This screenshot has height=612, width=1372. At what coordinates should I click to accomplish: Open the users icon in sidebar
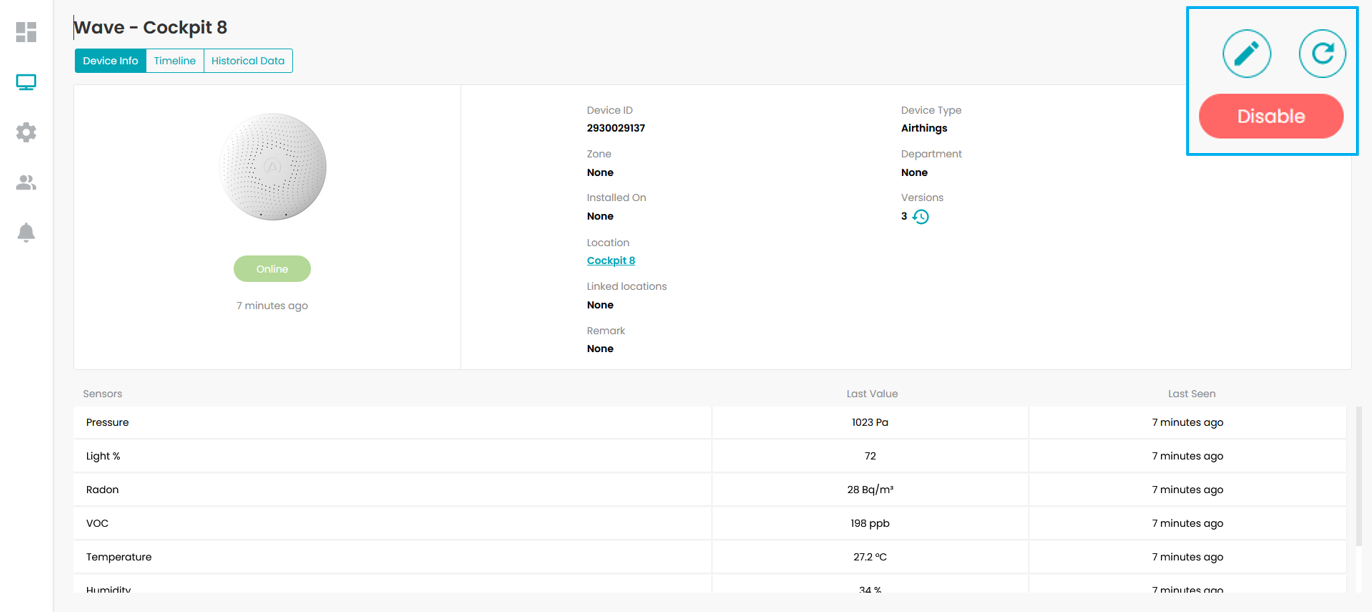pyautogui.click(x=26, y=182)
